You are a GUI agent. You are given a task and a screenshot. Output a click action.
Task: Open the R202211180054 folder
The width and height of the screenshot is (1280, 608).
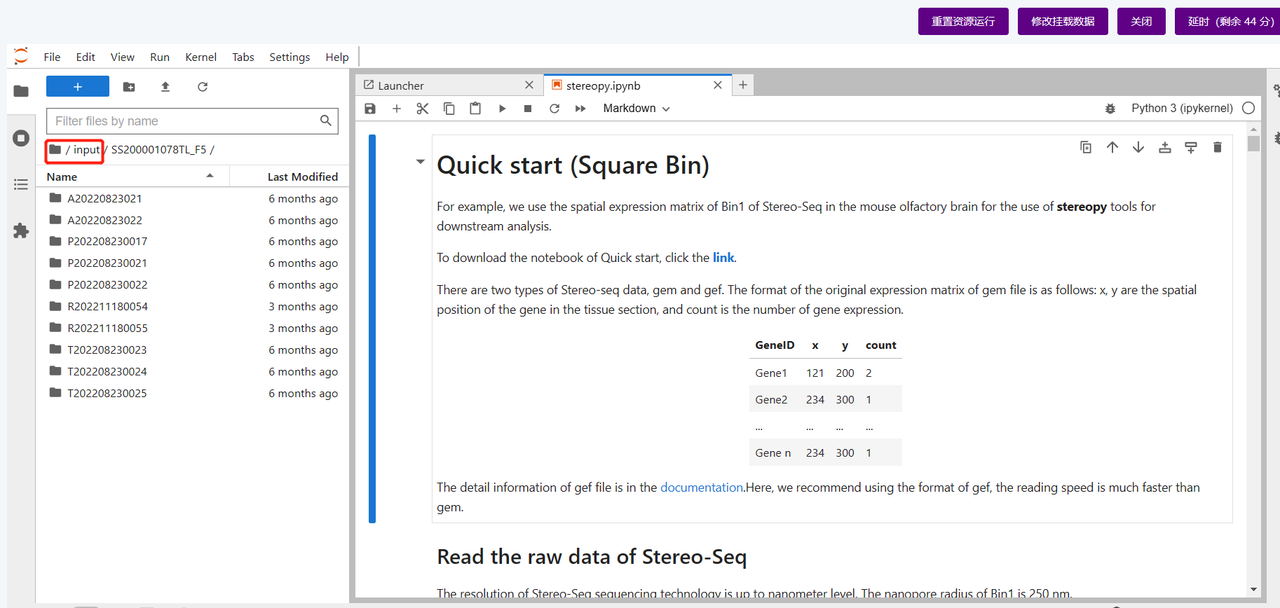pos(107,307)
